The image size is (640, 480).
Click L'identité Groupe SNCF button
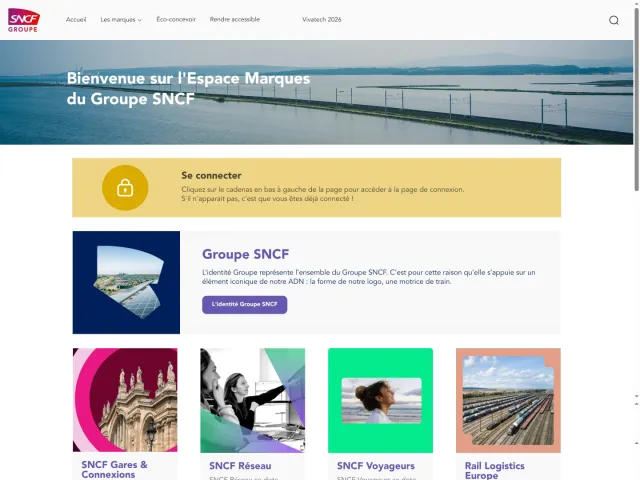pyautogui.click(x=244, y=304)
